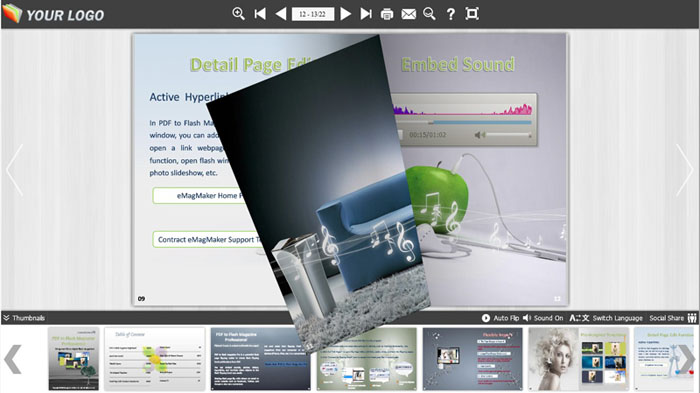Open the dark blue PDF to Flash Magazine thumbnail
The height and width of the screenshot is (393, 700).
[260, 359]
